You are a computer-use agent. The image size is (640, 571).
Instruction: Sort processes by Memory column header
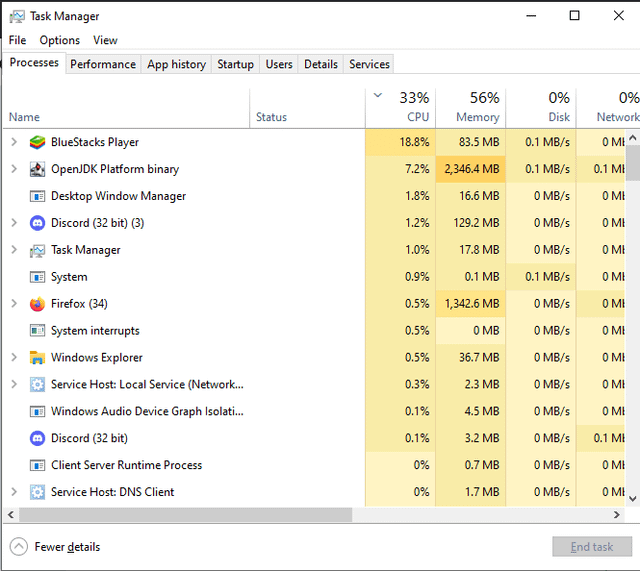pyautogui.click(x=470, y=107)
